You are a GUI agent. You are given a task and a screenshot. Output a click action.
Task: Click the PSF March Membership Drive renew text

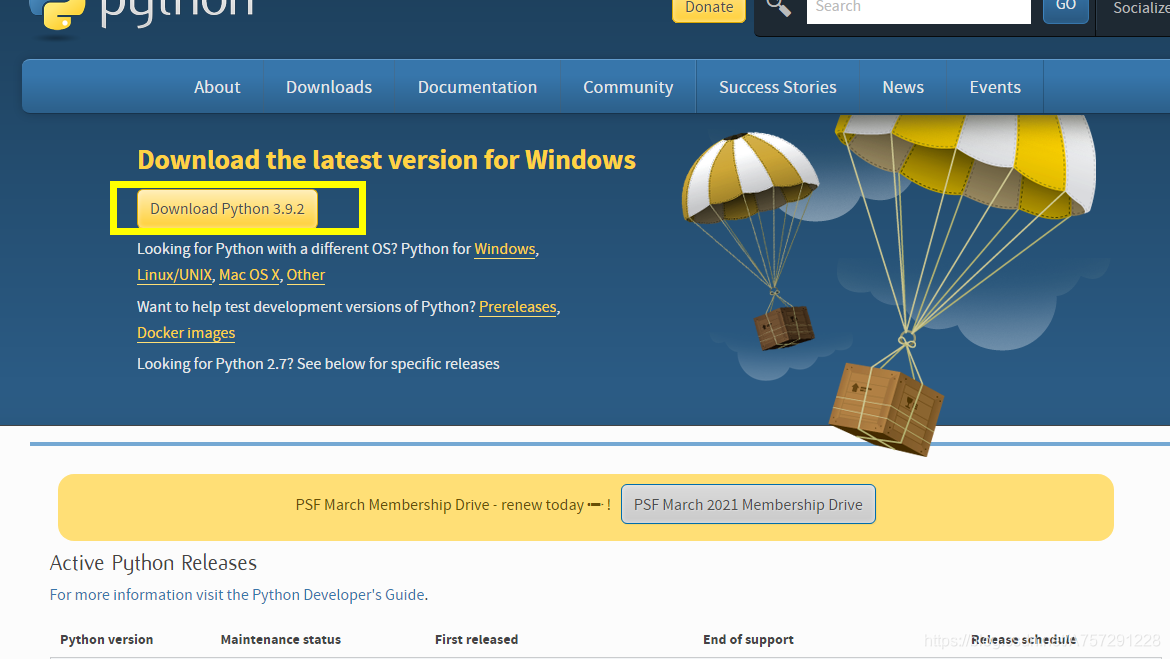pos(453,505)
